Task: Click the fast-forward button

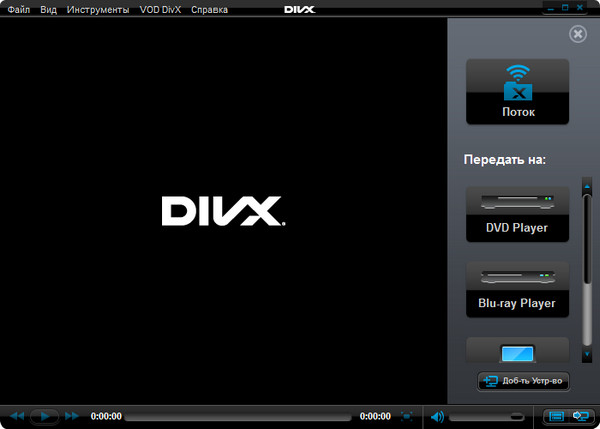Action: (x=72, y=416)
